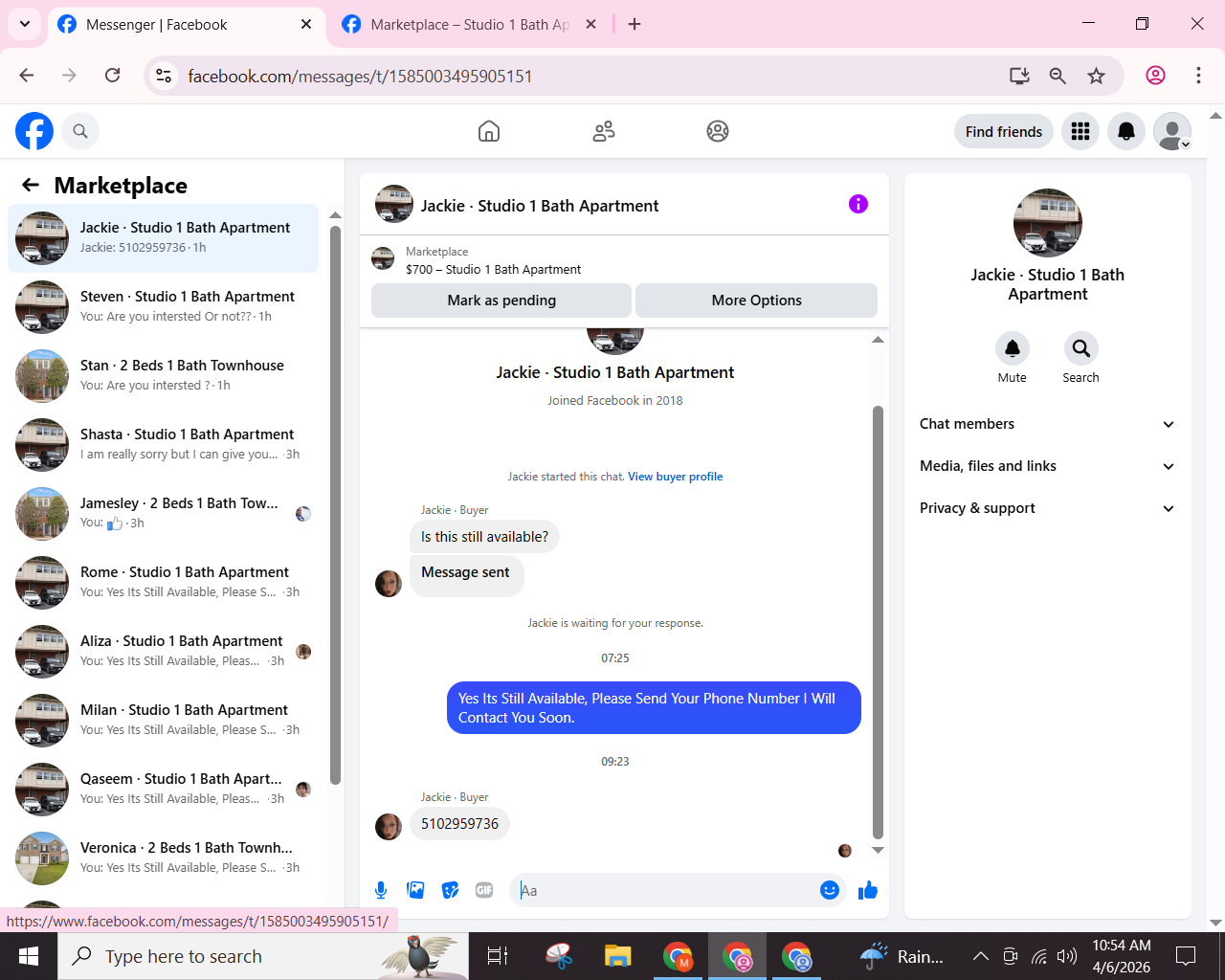
Task: Open Shasta's Studio 1 Bath Apartment chat
Action: point(164,444)
